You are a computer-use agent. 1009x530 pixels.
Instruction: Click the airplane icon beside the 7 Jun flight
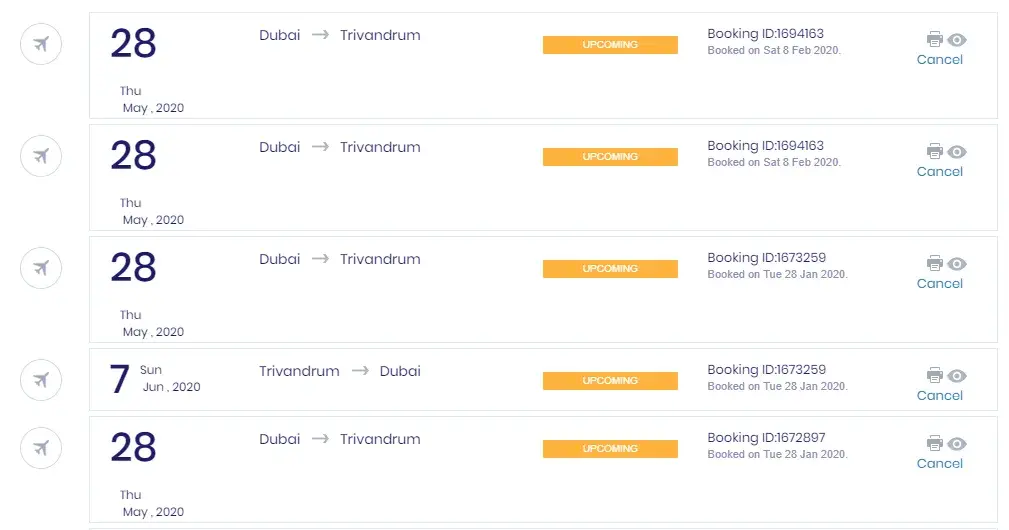pyautogui.click(x=41, y=379)
